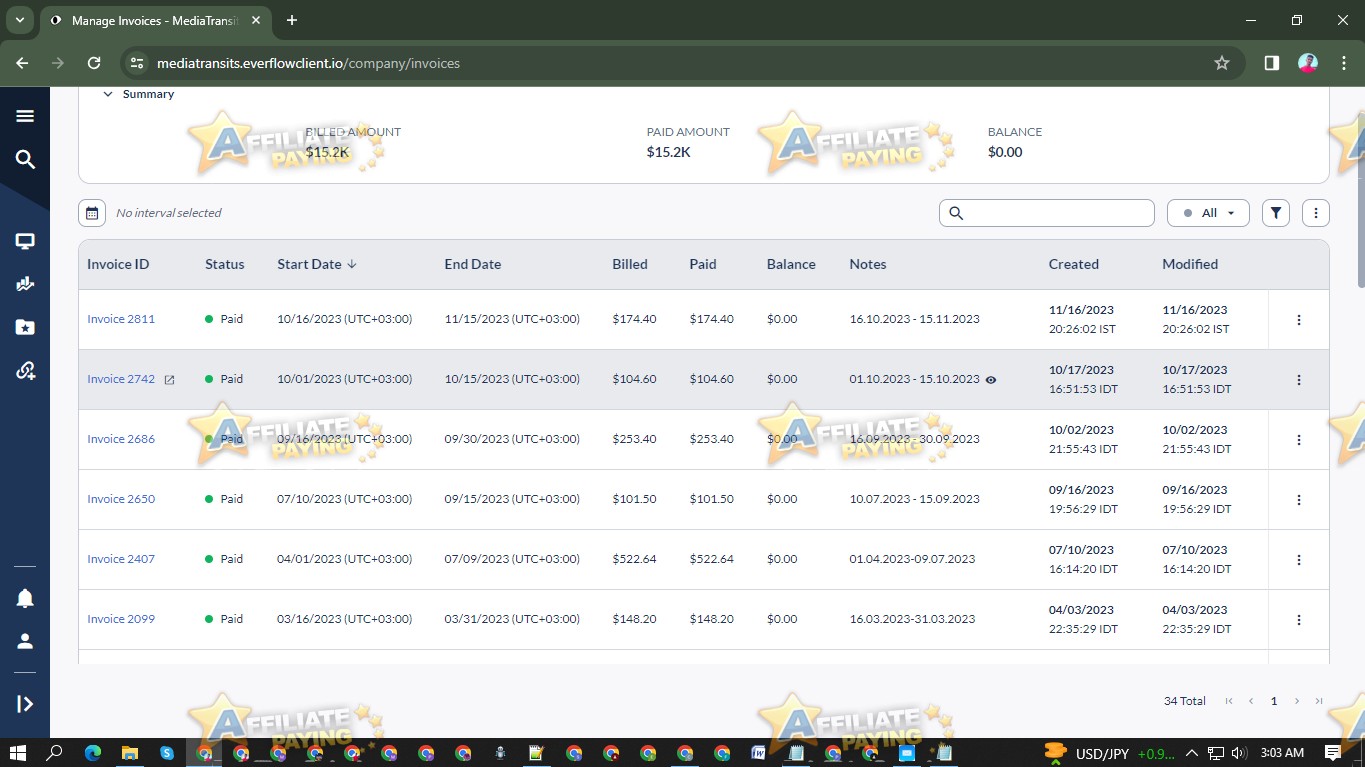
Task: Open the dashboard monitor icon in sidebar
Action: click(25, 241)
